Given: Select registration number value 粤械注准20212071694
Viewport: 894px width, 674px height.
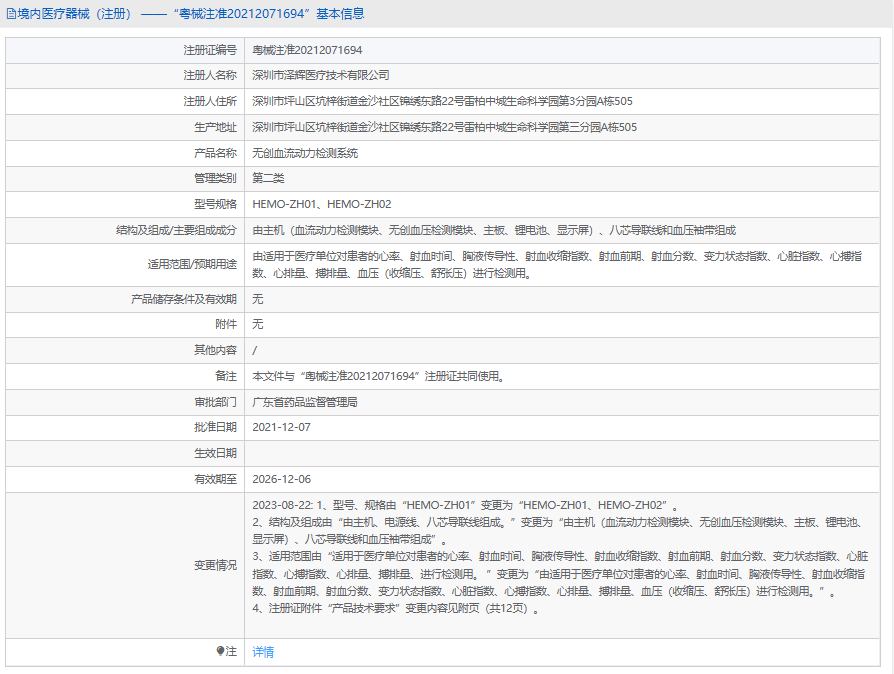Looking at the screenshot, I should [x=307, y=50].
